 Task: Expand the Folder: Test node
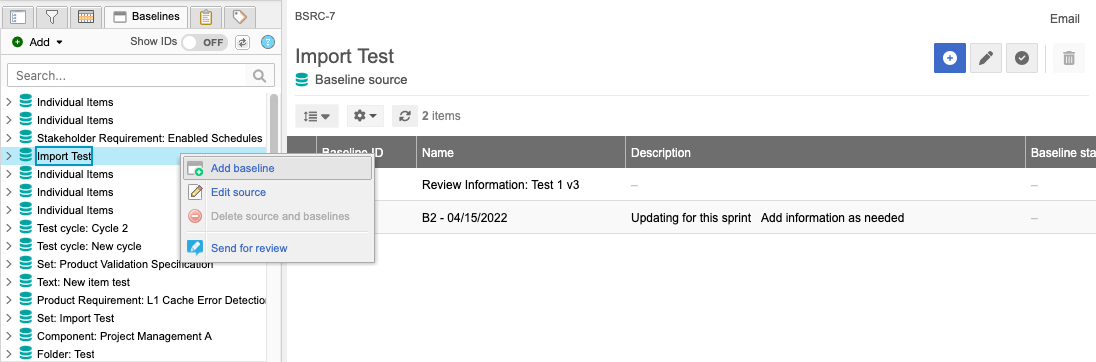(x=9, y=354)
